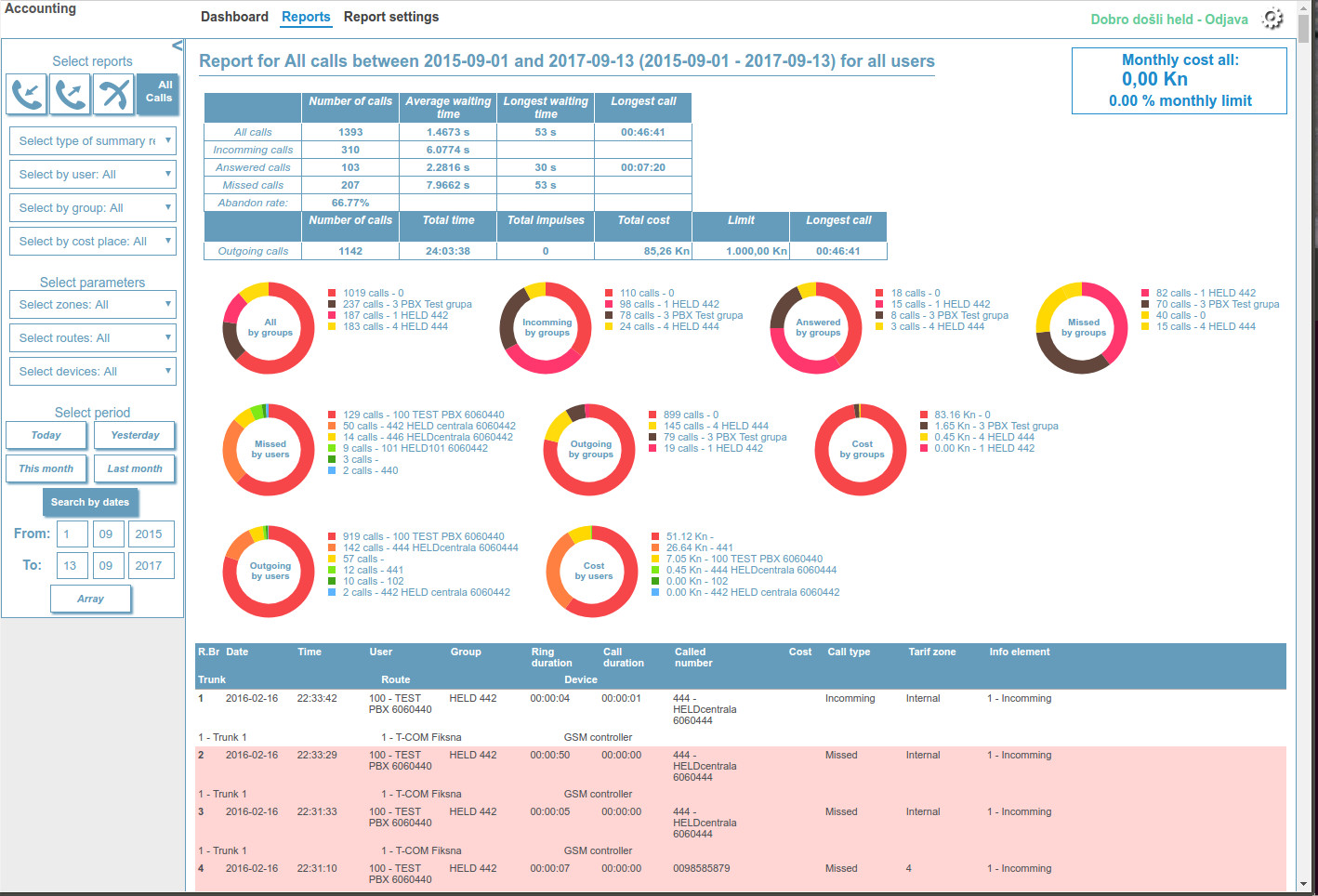Expand the 'Select by user: All' dropdown

tap(92, 175)
